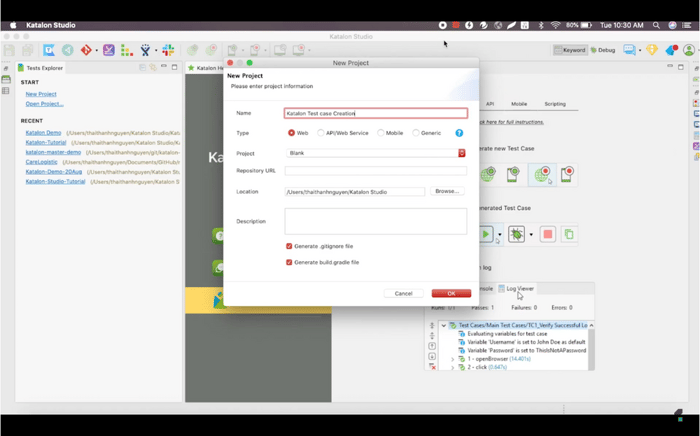Select the API/Web Service radio button
The height and width of the screenshot is (436, 700).
321,133
